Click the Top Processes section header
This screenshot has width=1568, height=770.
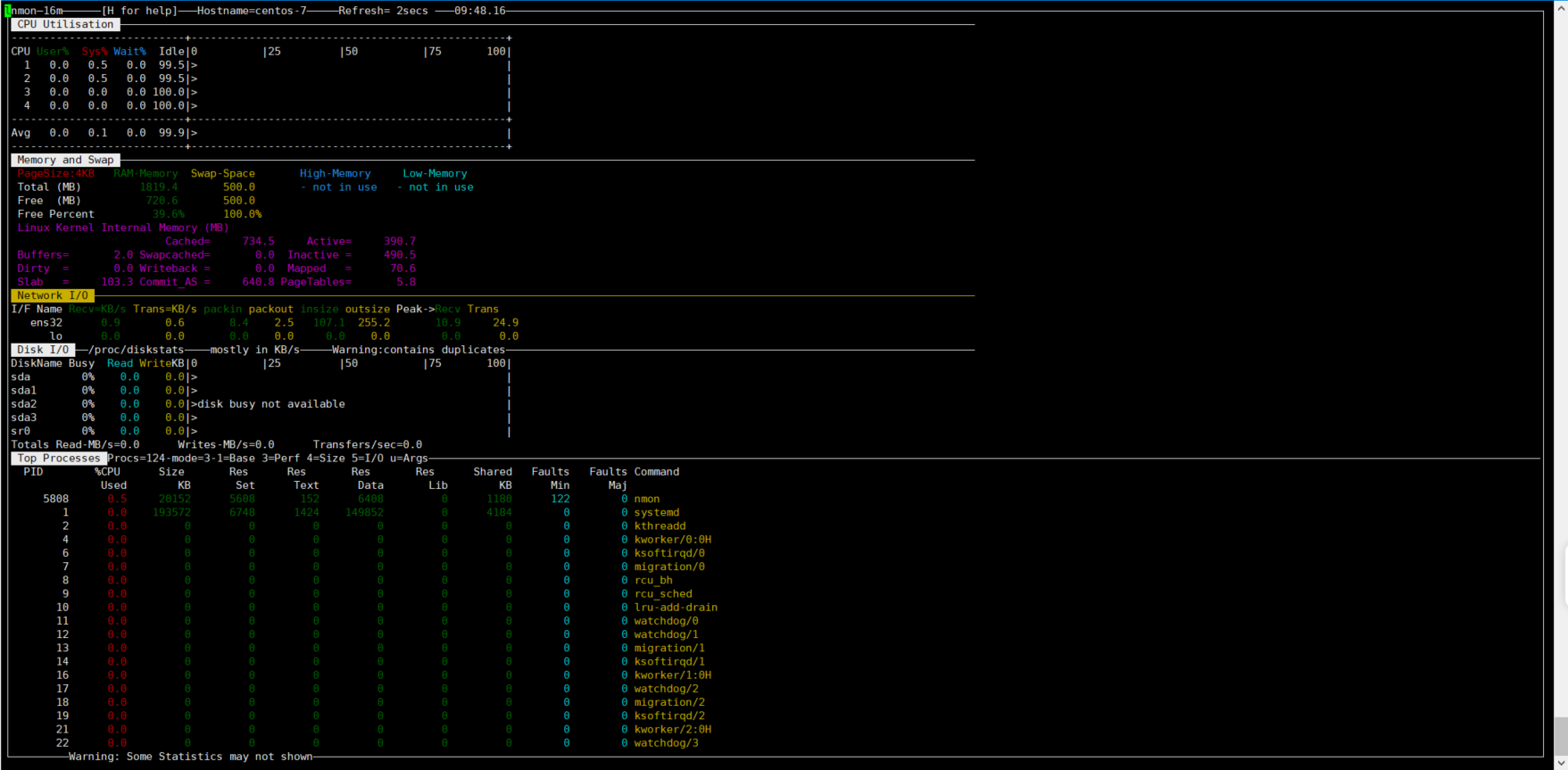[59, 458]
